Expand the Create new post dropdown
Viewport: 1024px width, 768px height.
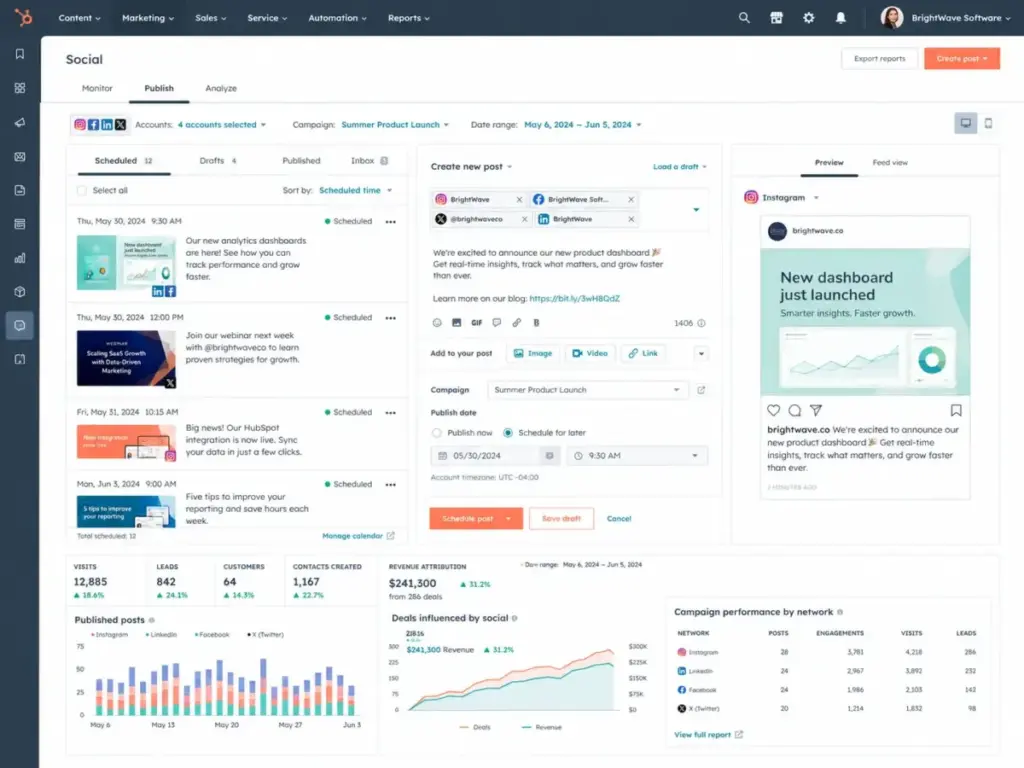tap(471, 167)
